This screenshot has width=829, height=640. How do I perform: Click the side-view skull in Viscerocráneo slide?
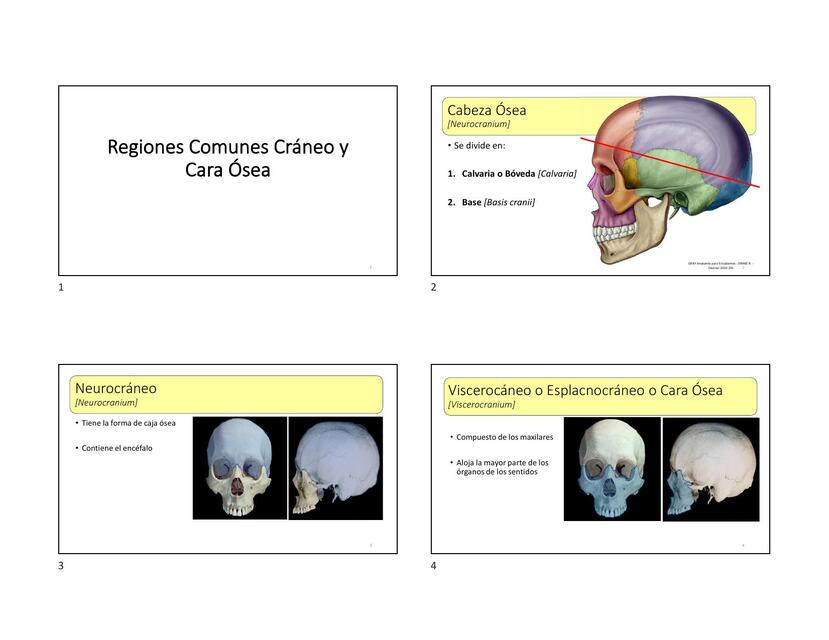710,469
